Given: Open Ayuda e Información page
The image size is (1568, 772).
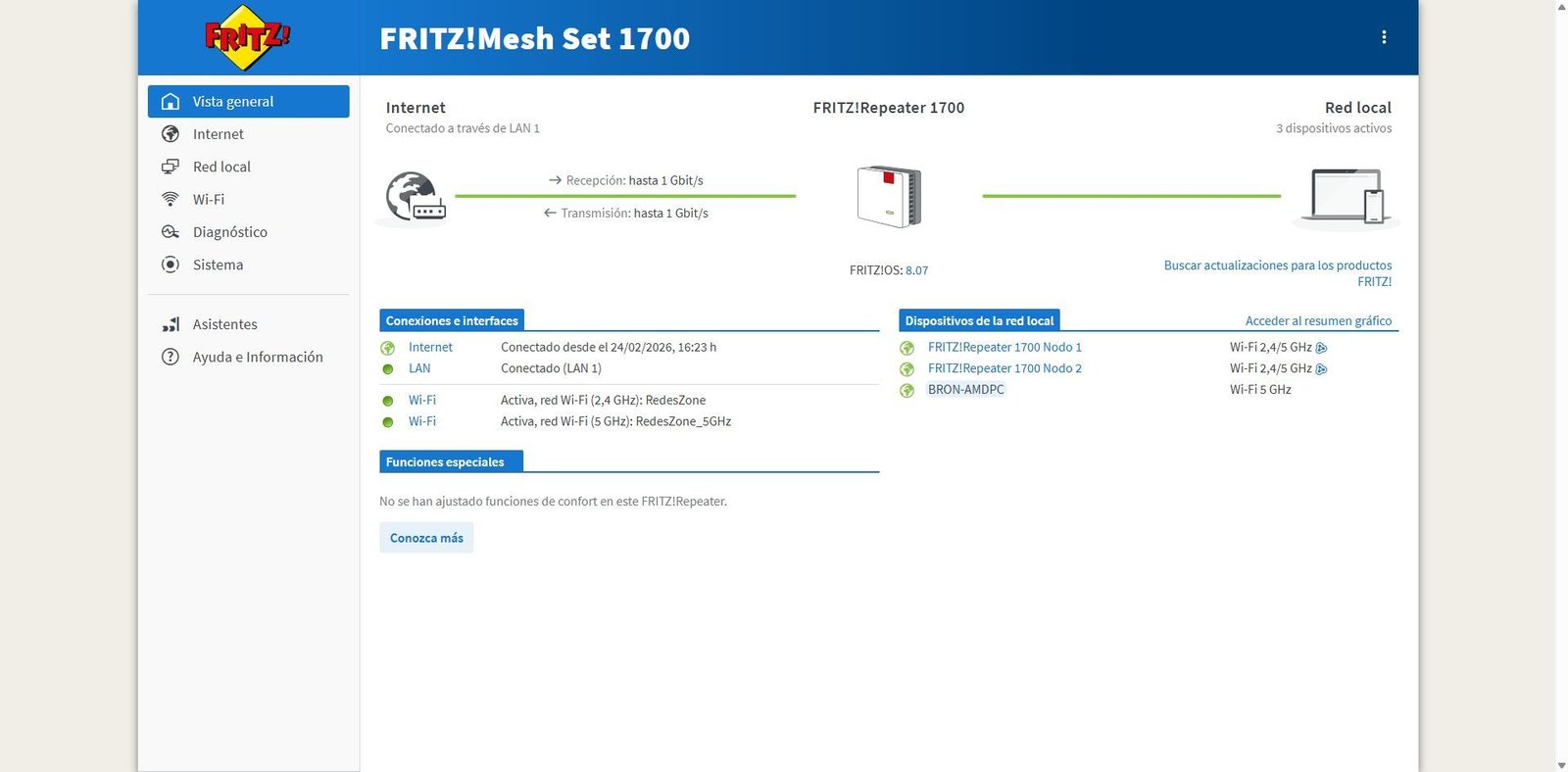Looking at the screenshot, I should 257,358.
